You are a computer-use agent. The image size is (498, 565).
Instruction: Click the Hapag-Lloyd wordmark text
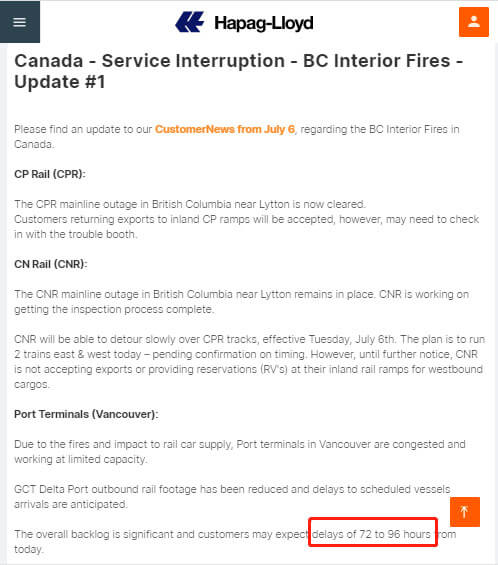pyautogui.click(x=263, y=23)
